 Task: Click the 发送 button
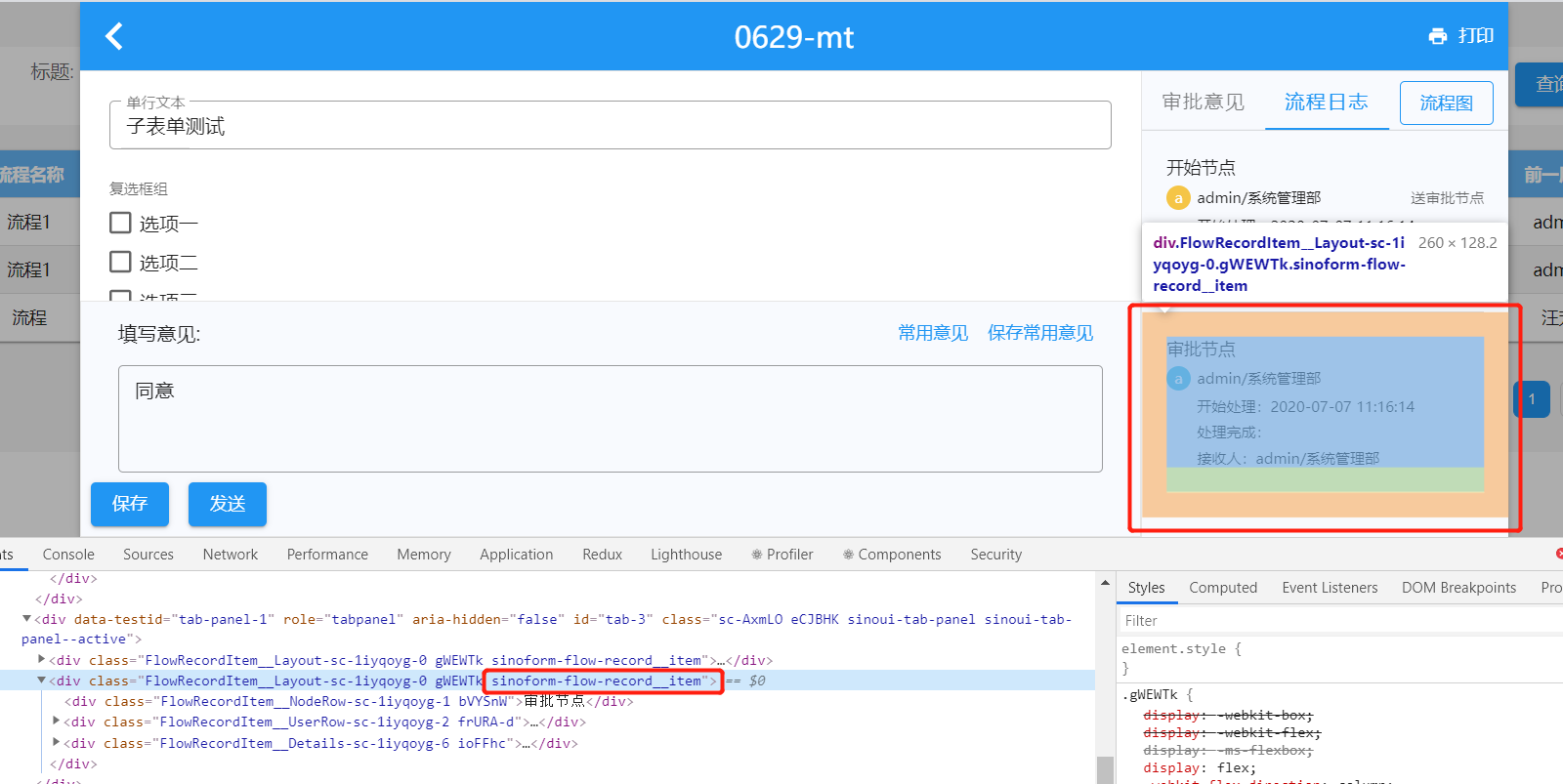click(x=228, y=504)
